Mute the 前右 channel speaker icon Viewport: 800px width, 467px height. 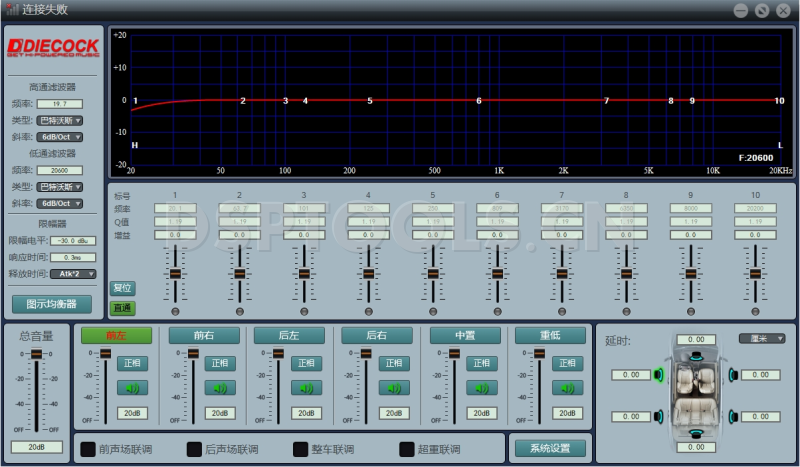coord(219,388)
